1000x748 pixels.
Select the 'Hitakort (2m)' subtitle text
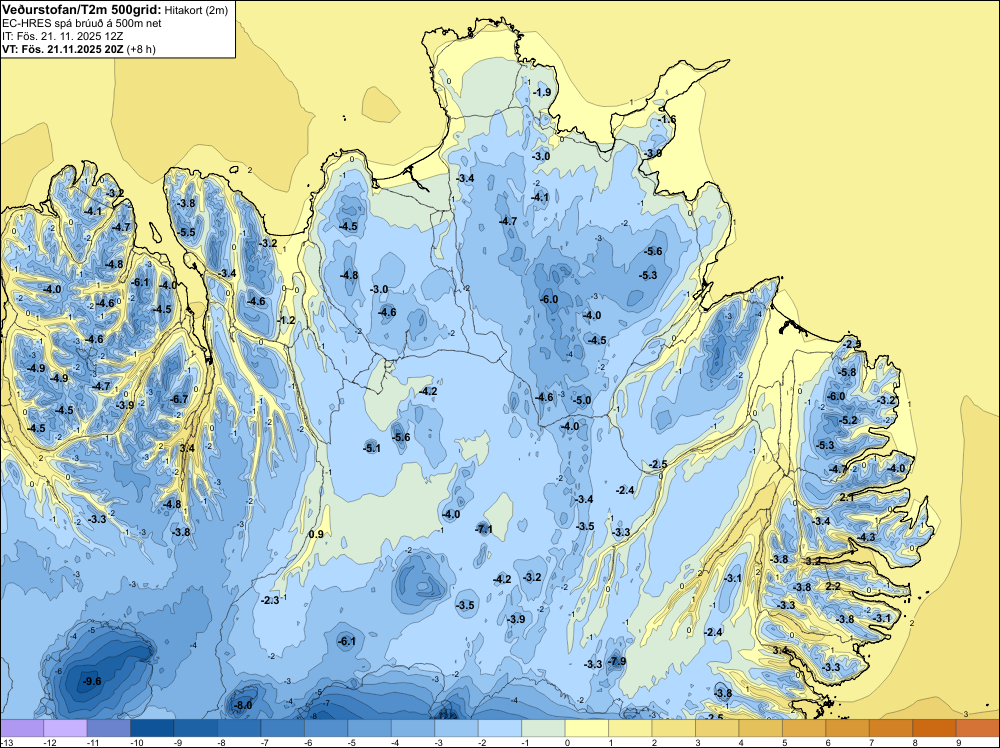[196, 10]
